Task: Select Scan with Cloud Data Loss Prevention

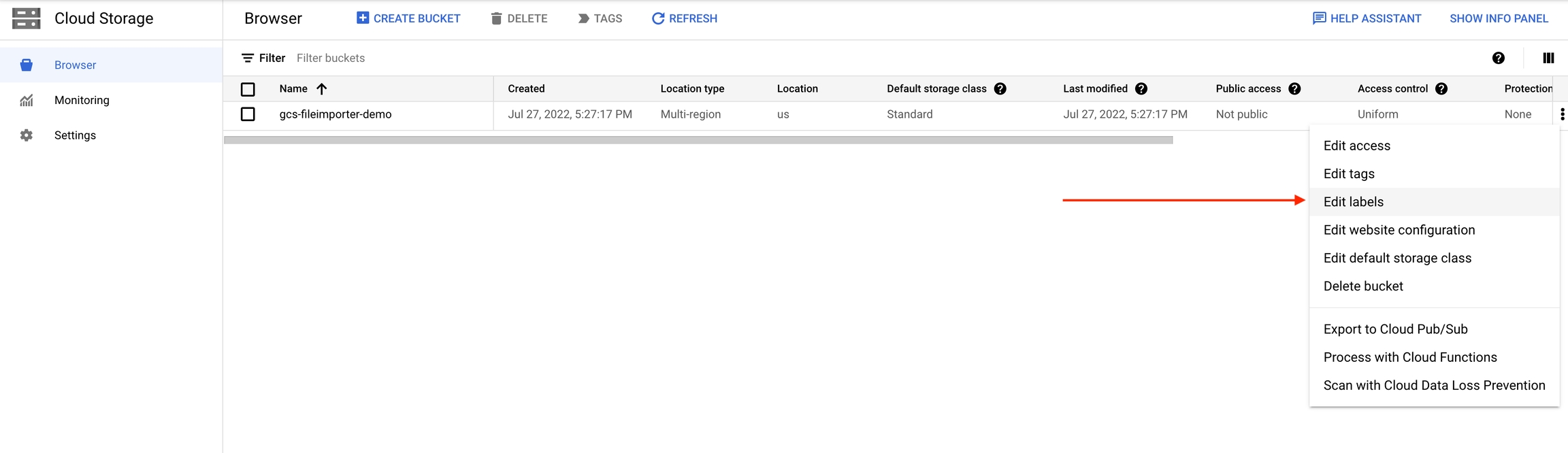Action: (1435, 386)
